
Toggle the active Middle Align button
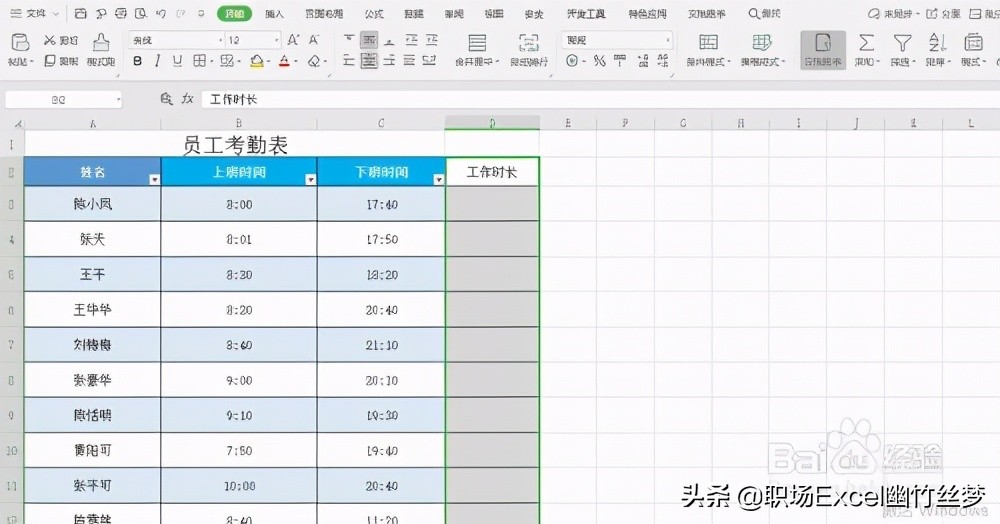[x=369, y=40]
